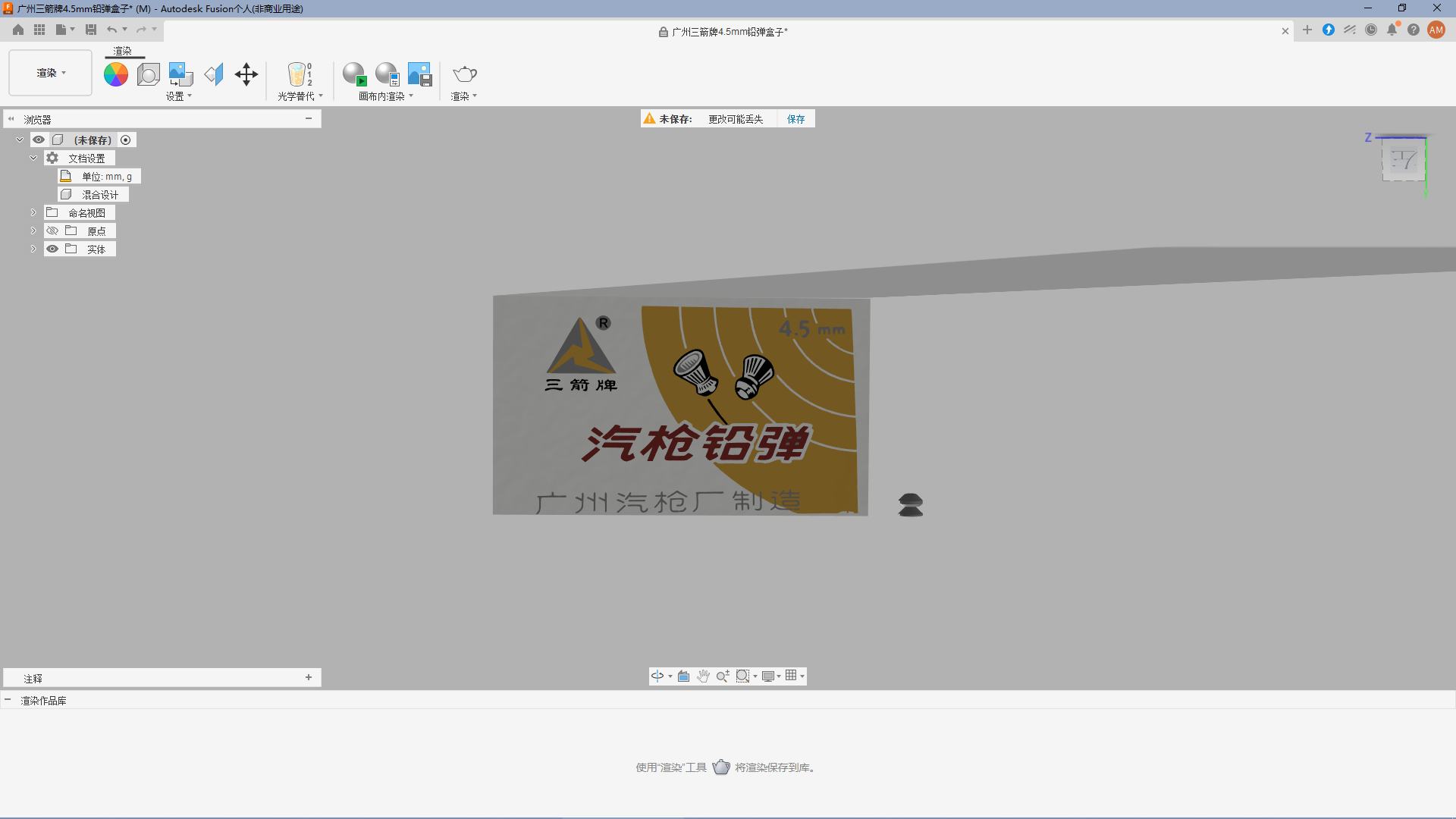The image size is (1456, 819).
Task: Activate the root component radio button
Action: (126, 140)
